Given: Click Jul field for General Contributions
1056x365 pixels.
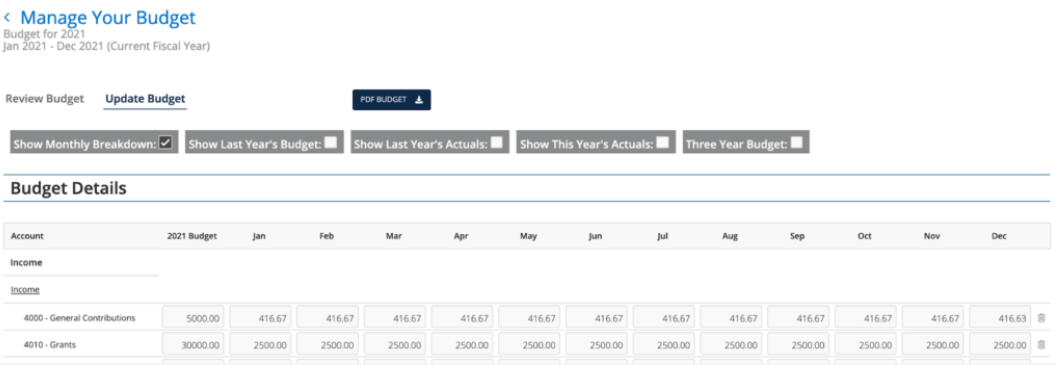Looking at the screenshot, I should [664, 318].
